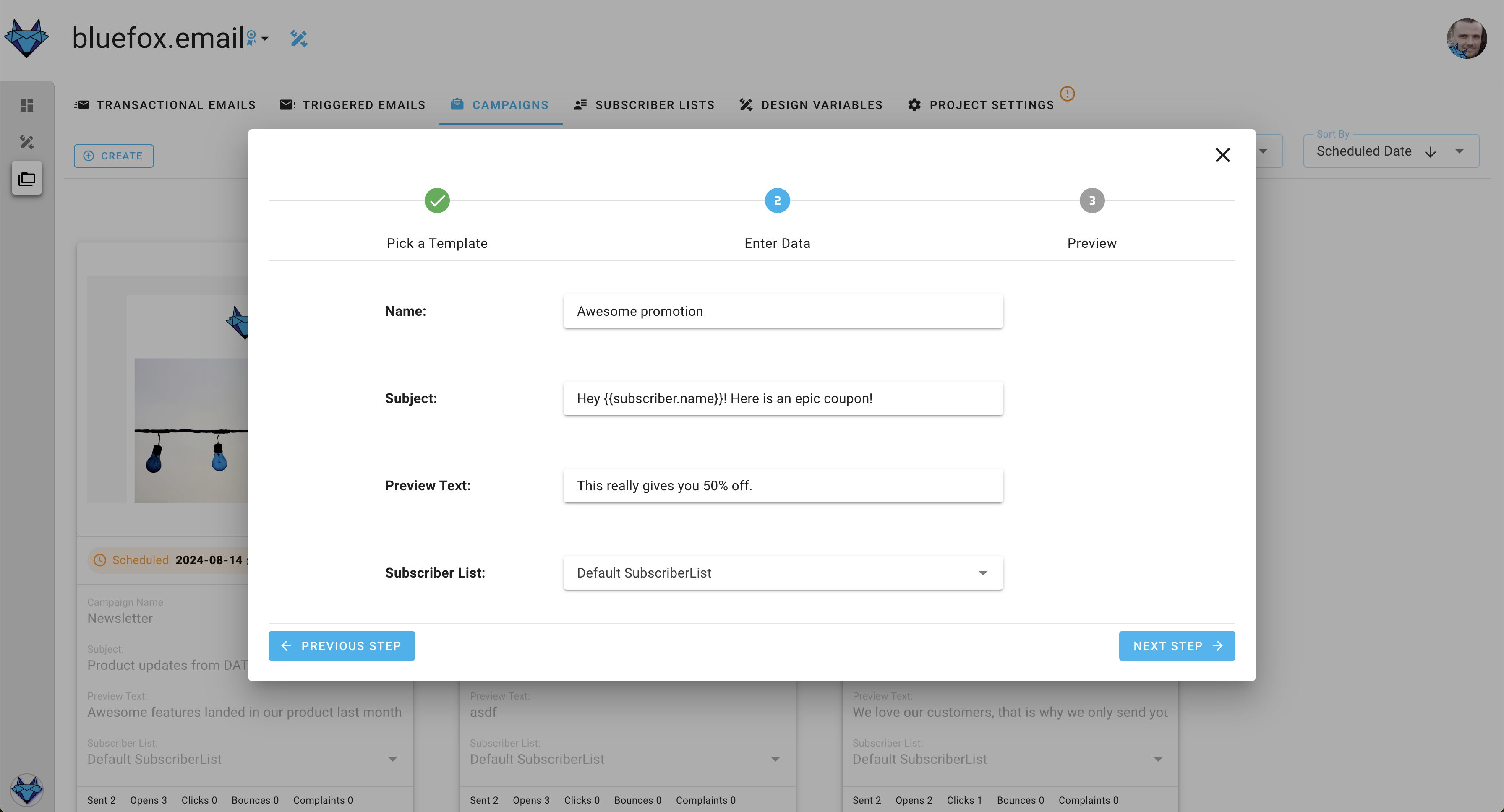
Task: Click the Newsletter campaign template thumbnail
Action: tap(168, 390)
